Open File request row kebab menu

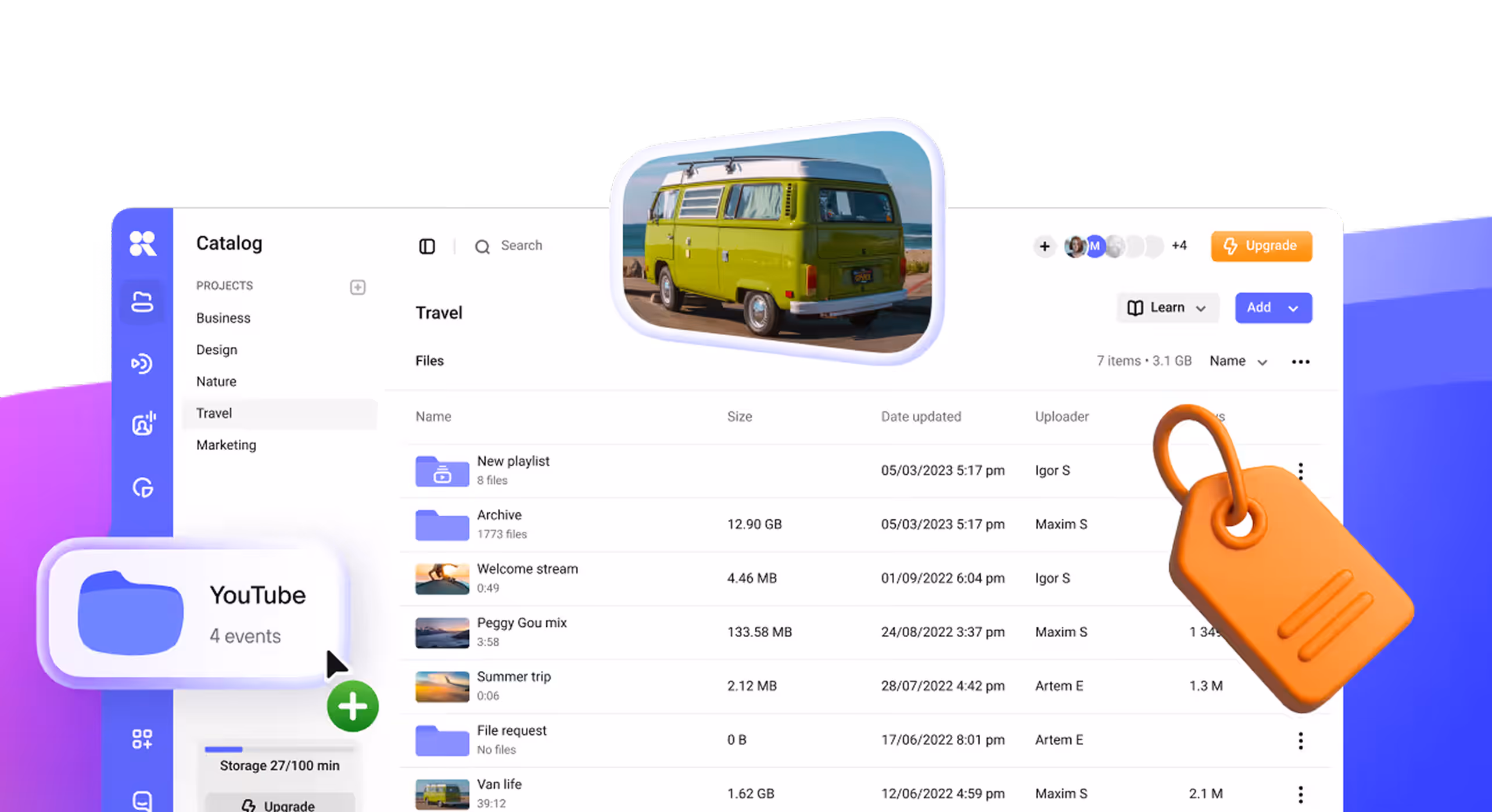(1300, 740)
